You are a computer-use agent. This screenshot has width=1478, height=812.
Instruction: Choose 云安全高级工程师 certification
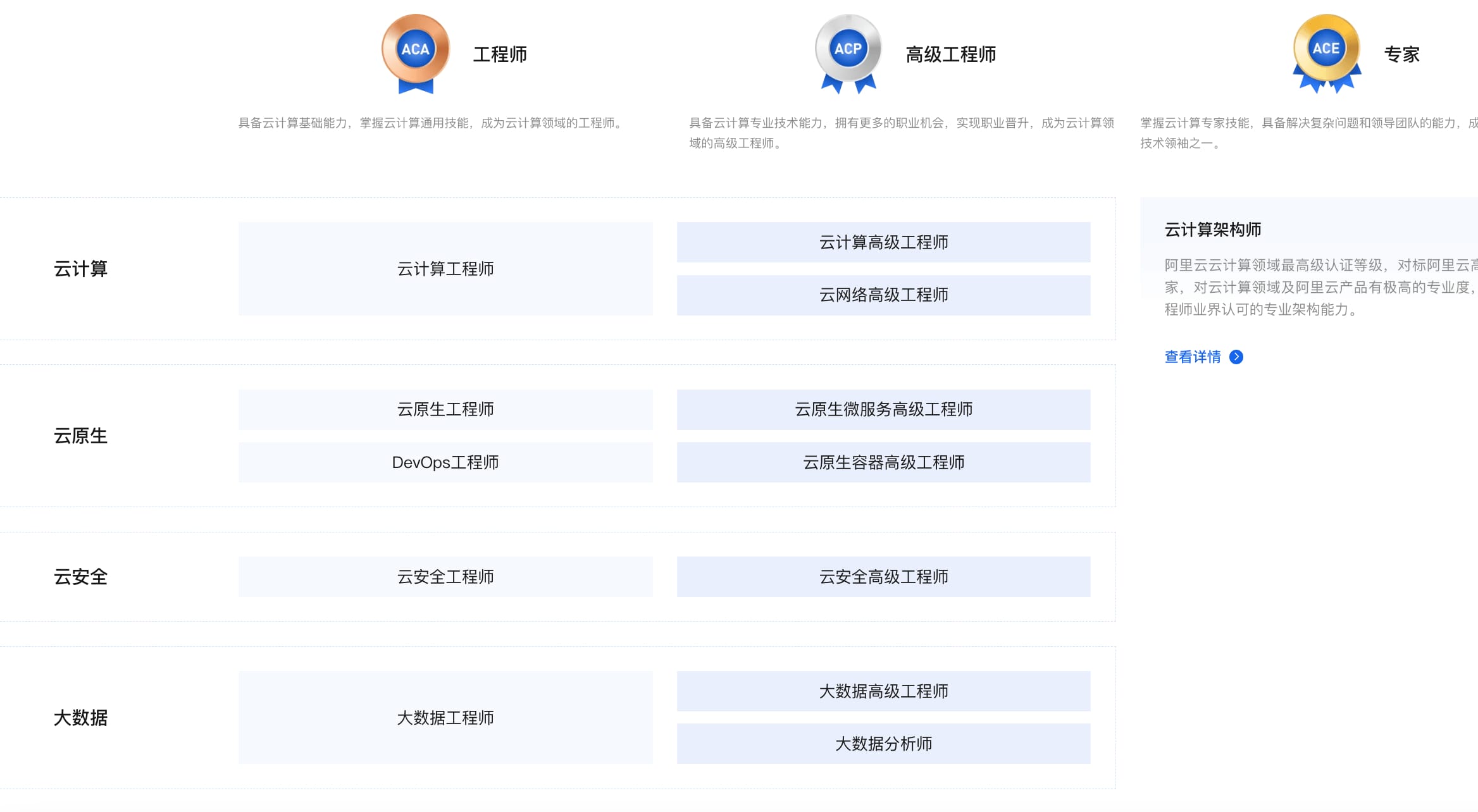884,577
